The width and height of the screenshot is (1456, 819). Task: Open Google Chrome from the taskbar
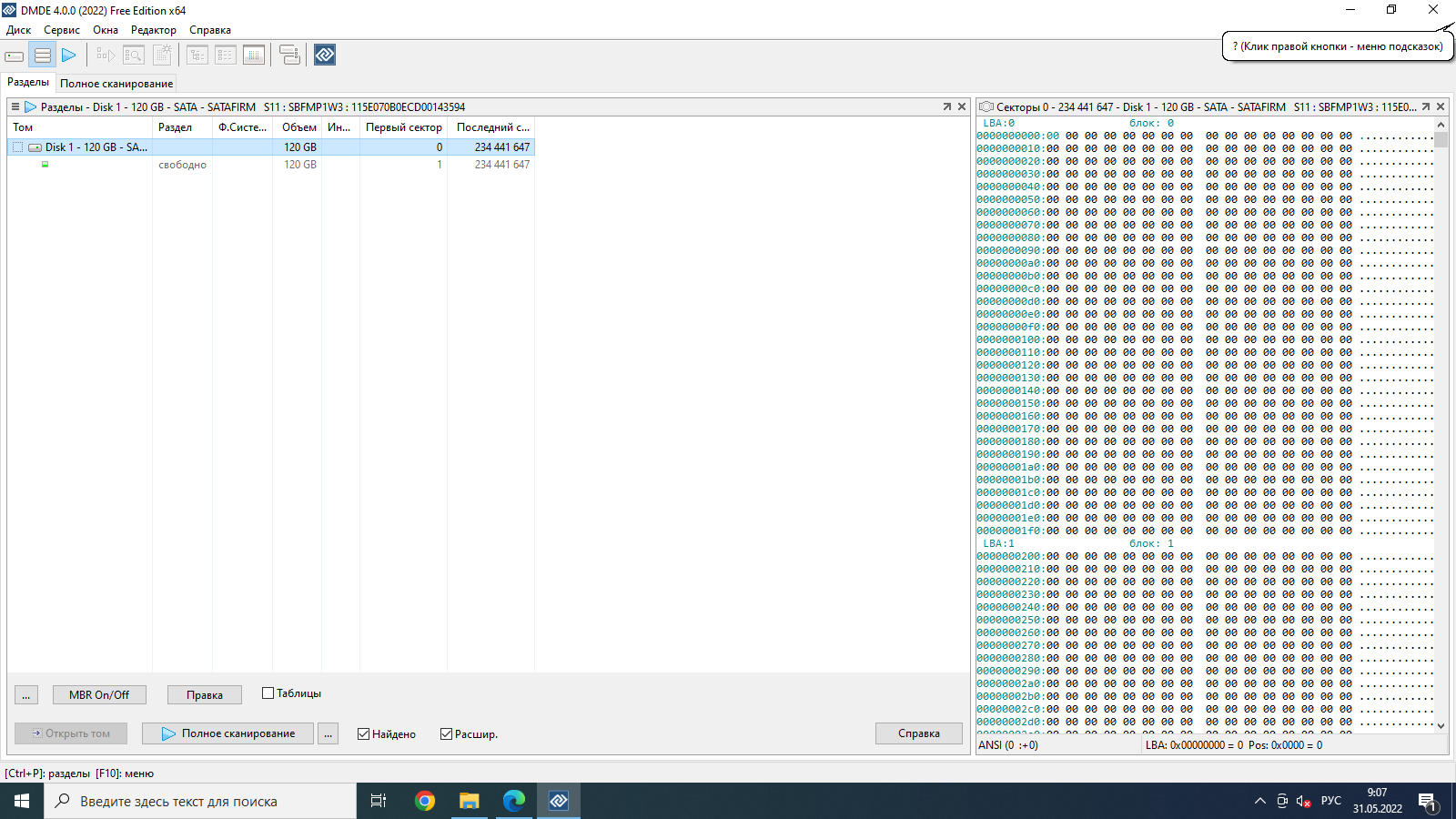(424, 801)
